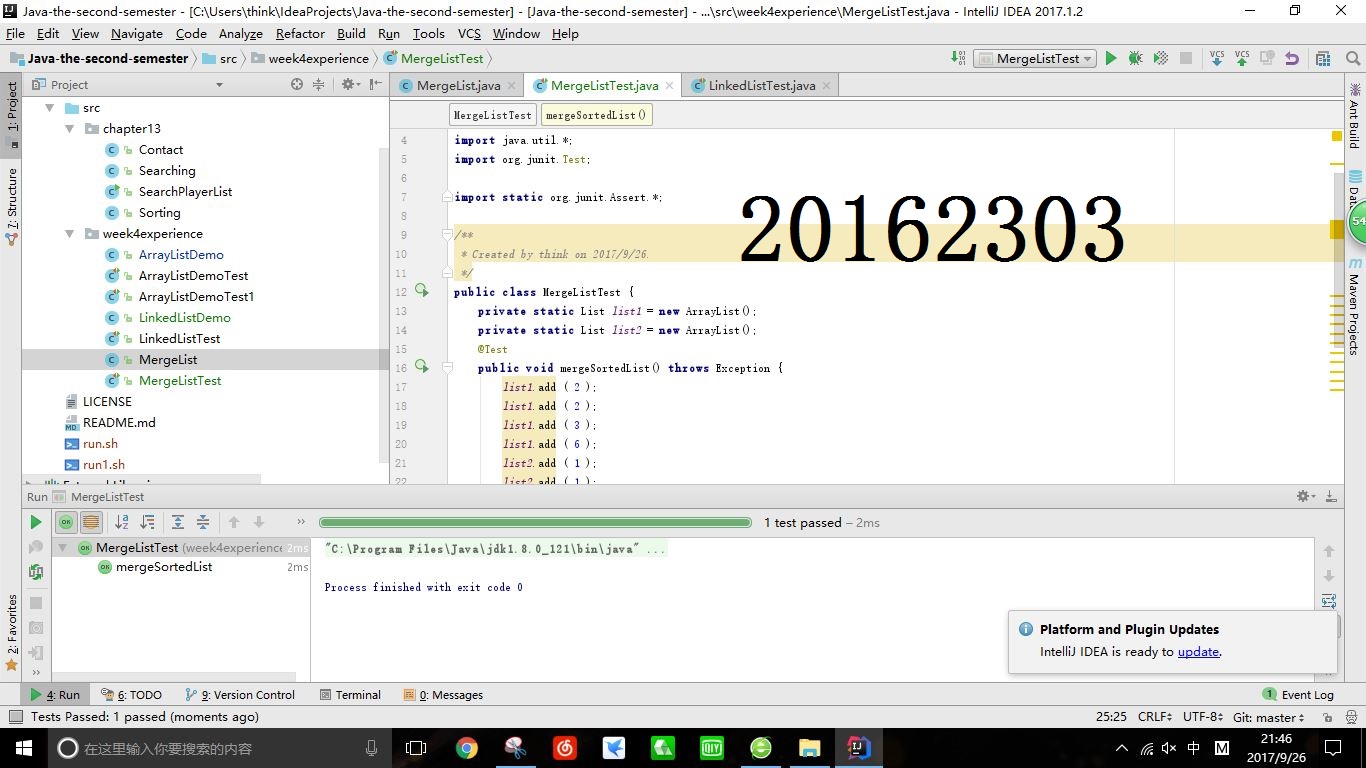Open the Project view selector dropdown arrow
The height and width of the screenshot is (768, 1366).
(x=219, y=85)
